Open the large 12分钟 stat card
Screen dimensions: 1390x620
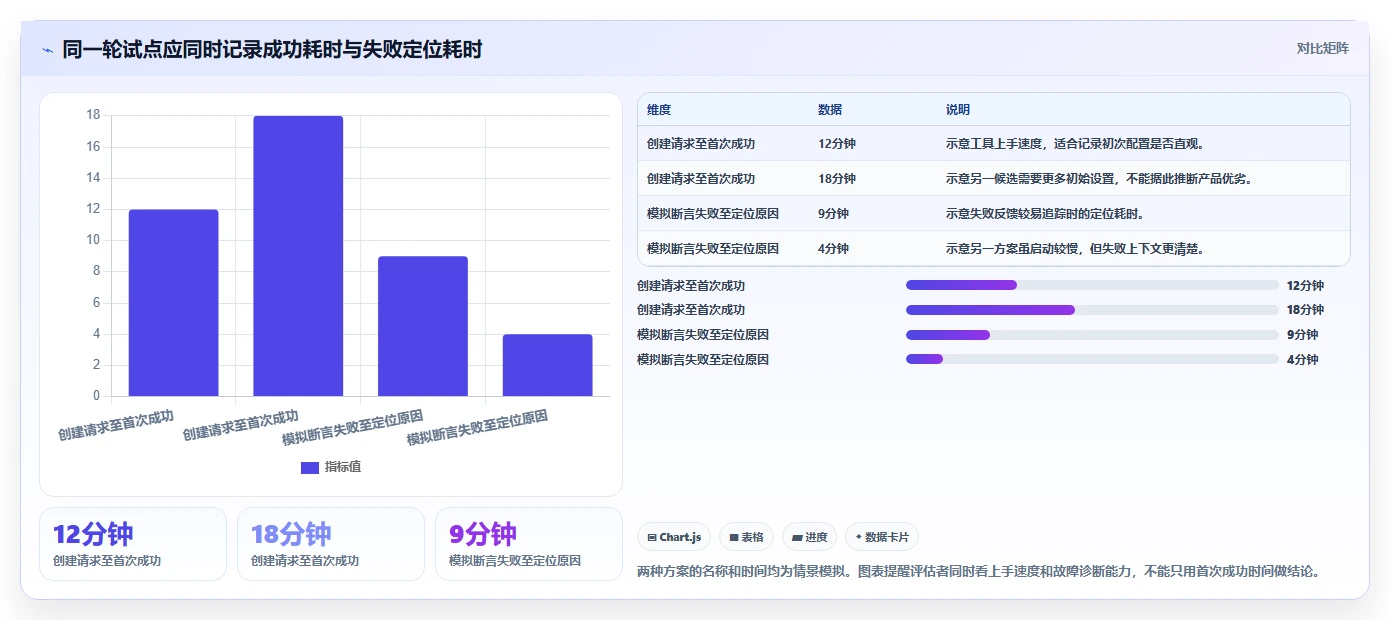pos(133,544)
